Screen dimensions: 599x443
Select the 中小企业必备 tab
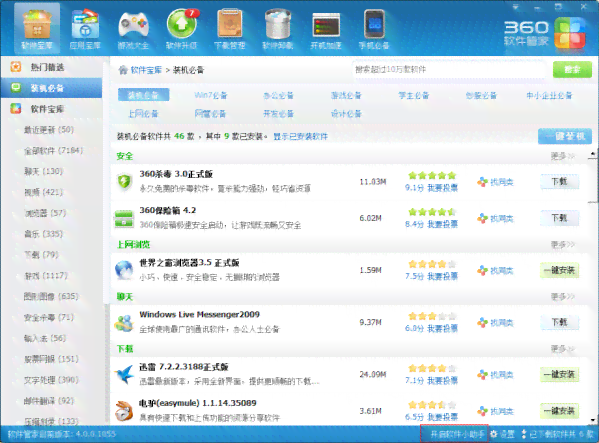549,95
